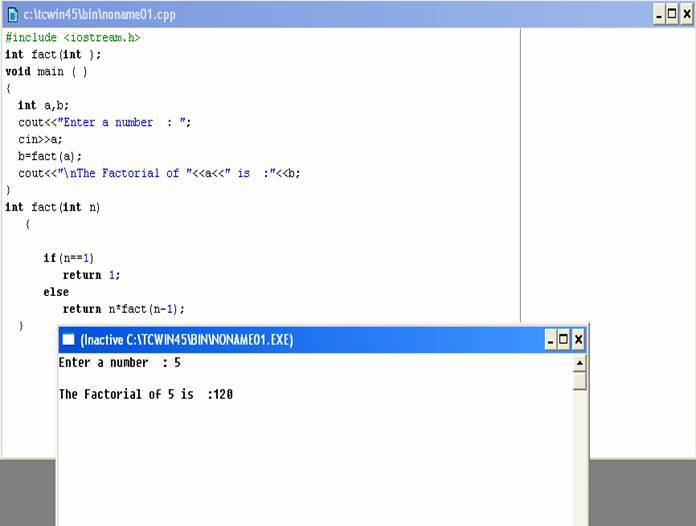Click the 'int fact(int );' prototype line
Image resolution: width=696 pixels, height=526 pixels.
[x=53, y=55]
